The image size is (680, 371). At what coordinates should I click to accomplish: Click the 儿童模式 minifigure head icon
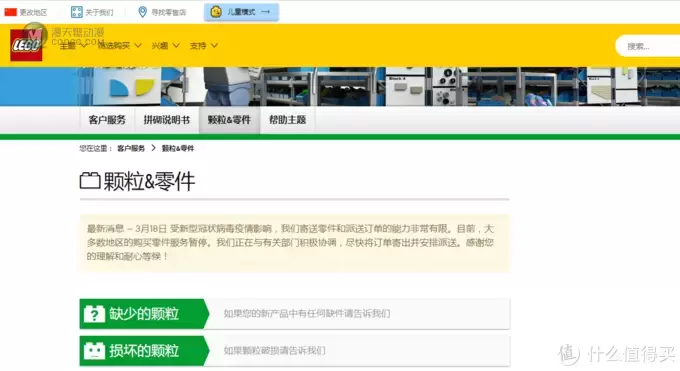click(x=216, y=12)
